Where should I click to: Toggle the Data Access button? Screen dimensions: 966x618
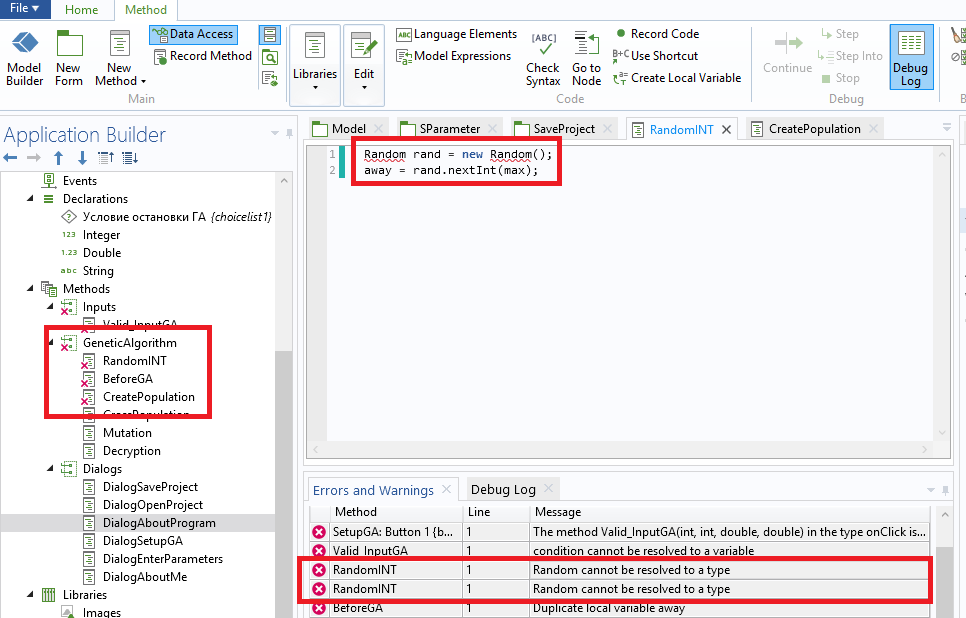(192, 34)
